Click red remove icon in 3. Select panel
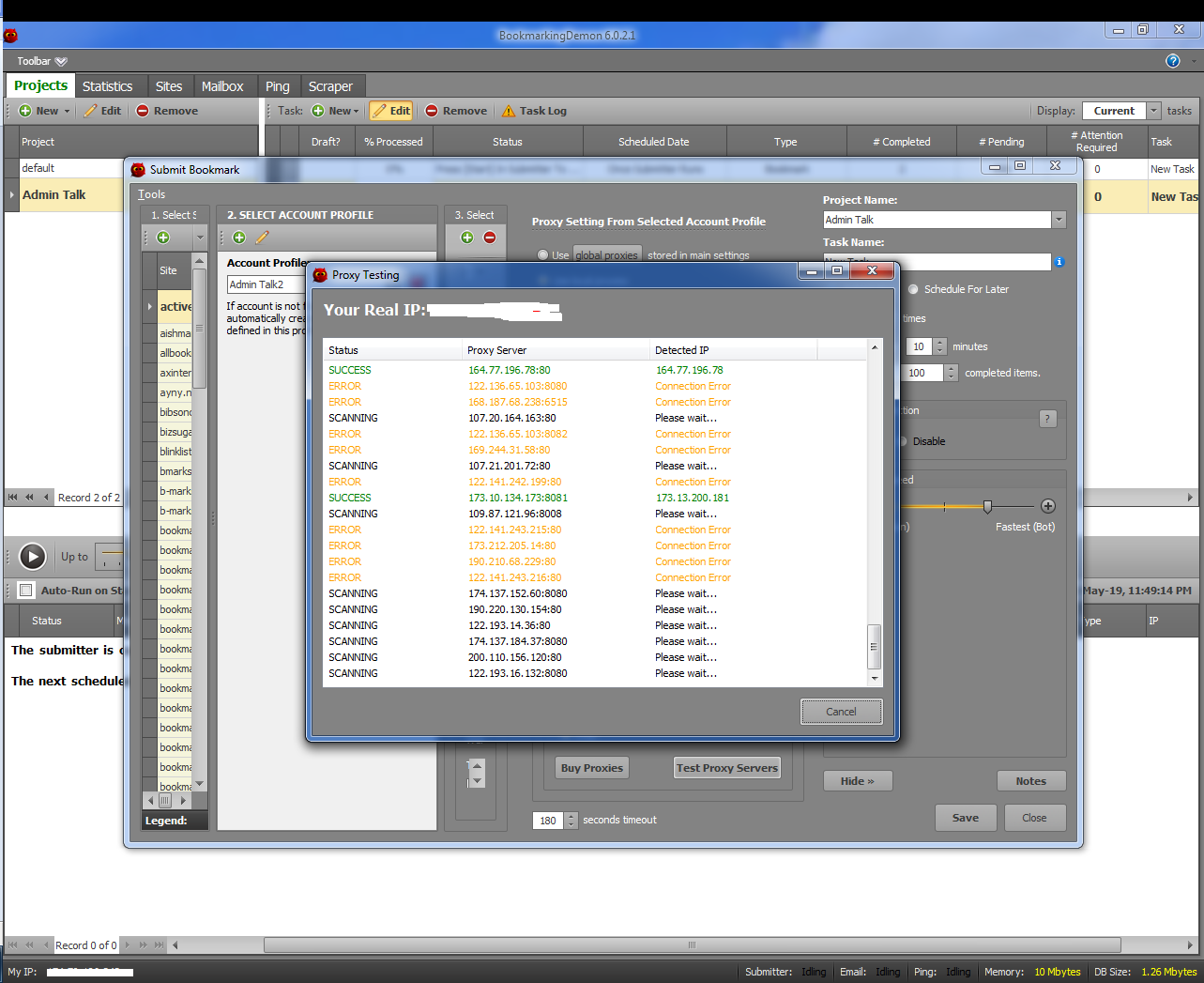Image resolution: width=1204 pixels, height=983 pixels. [x=490, y=238]
